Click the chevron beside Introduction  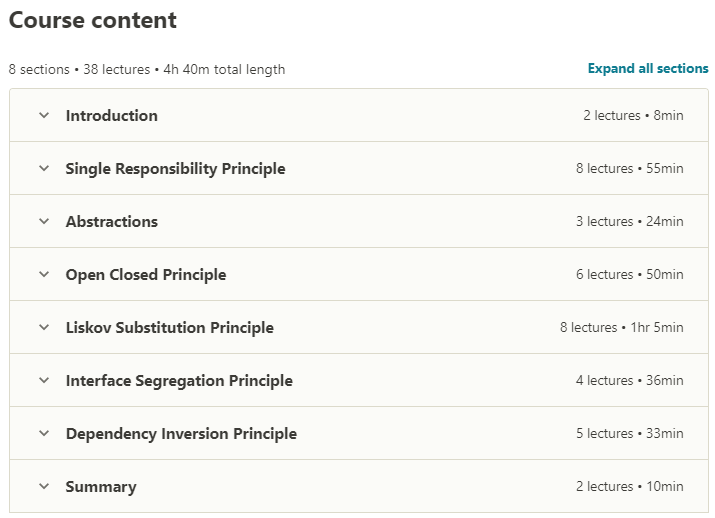(x=44, y=115)
